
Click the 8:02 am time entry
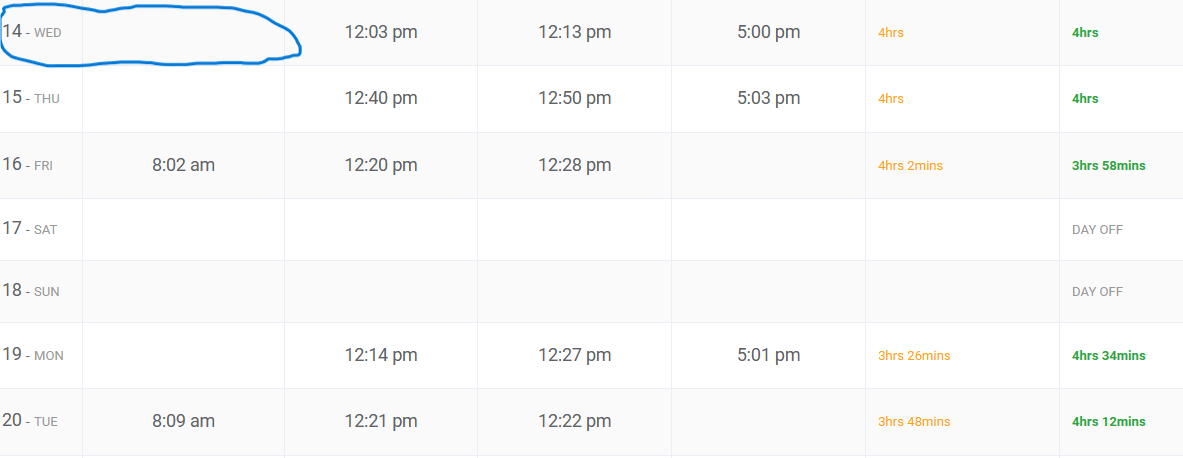pos(183,164)
